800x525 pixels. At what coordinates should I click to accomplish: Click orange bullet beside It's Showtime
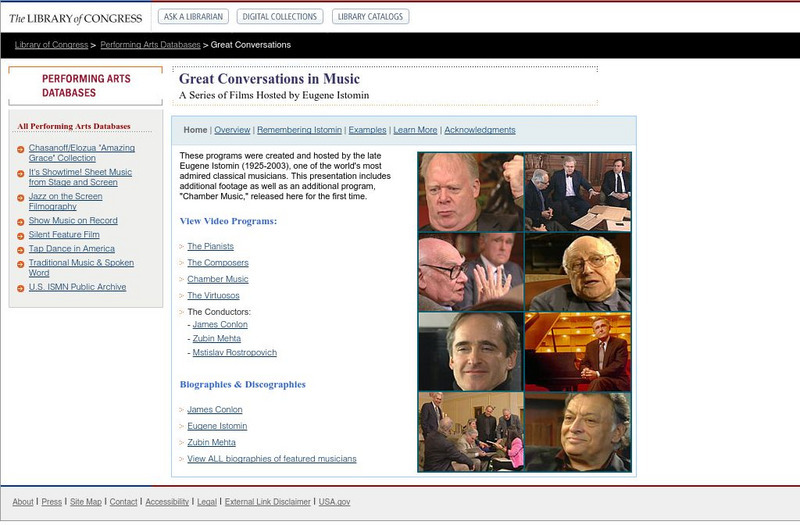pyautogui.click(x=20, y=173)
